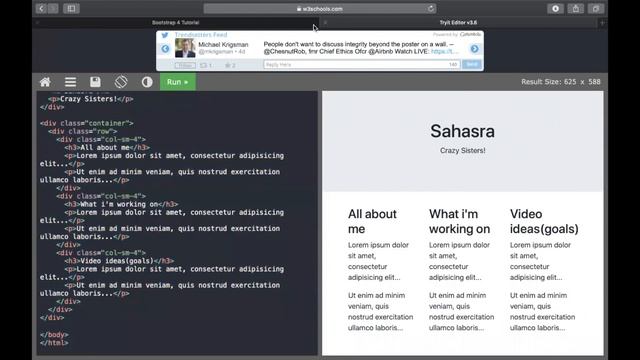
Task: Click the div class="container" code line
Action: click(x=87, y=123)
